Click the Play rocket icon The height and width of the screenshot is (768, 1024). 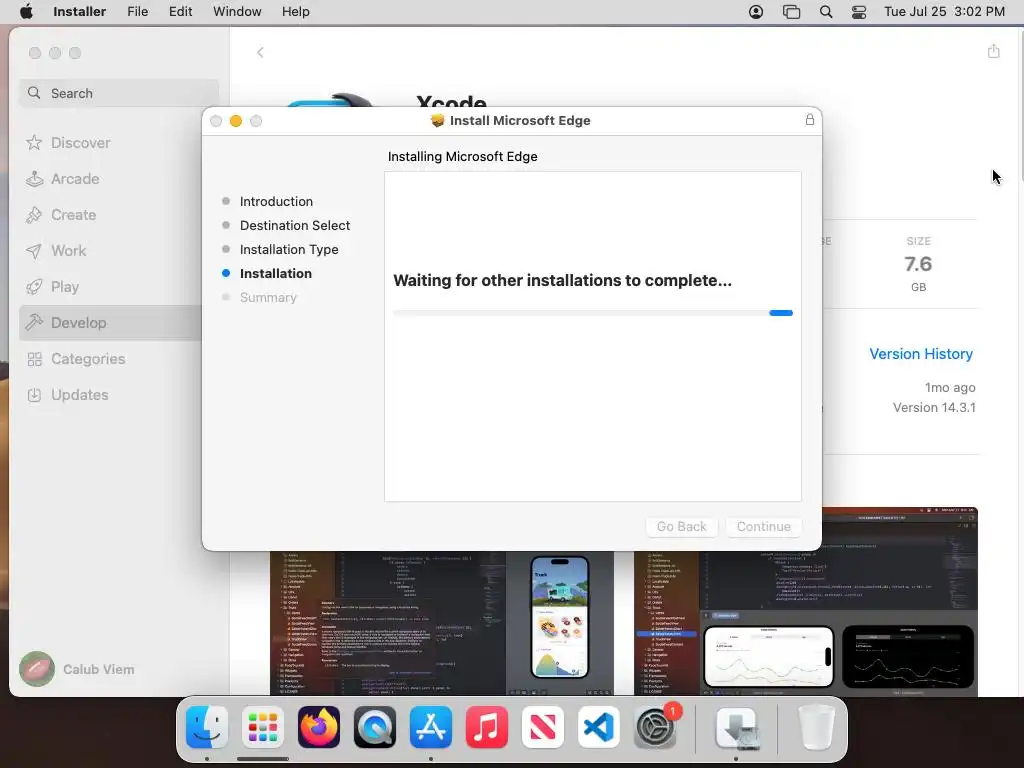pyautogui.click(x=34, y=287)
